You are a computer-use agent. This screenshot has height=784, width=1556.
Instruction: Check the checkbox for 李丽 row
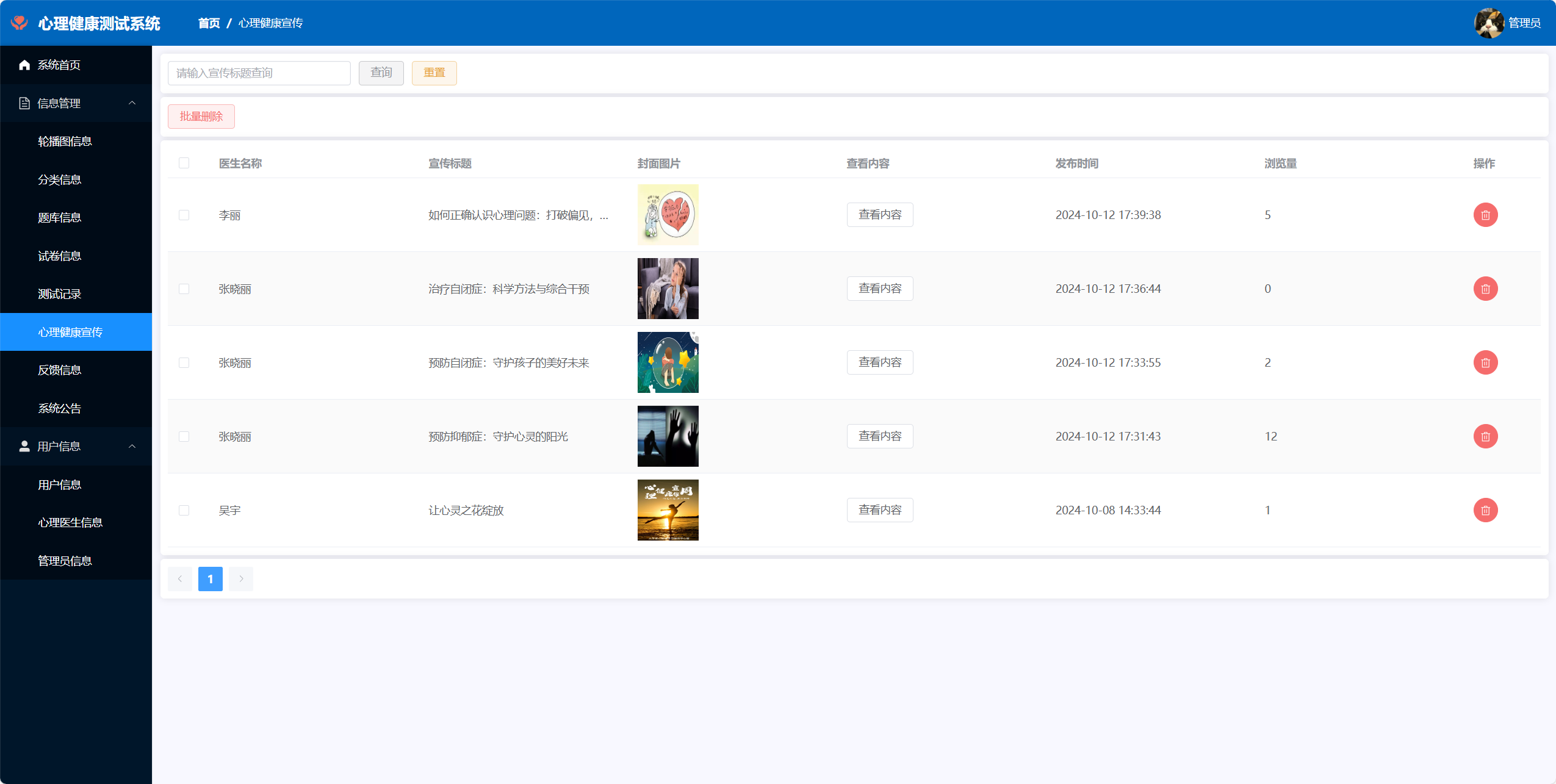point(184,215)
